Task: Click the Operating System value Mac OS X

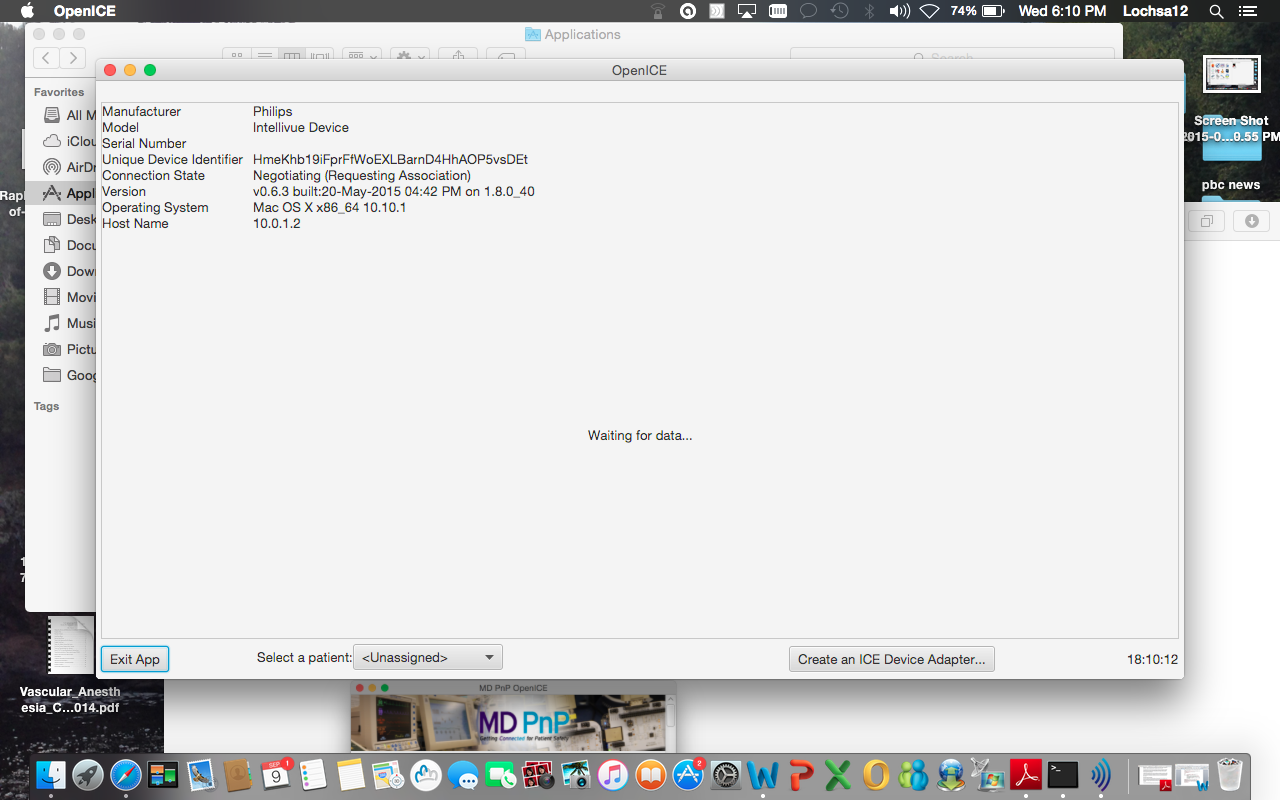Action: [x=329, y=207]
